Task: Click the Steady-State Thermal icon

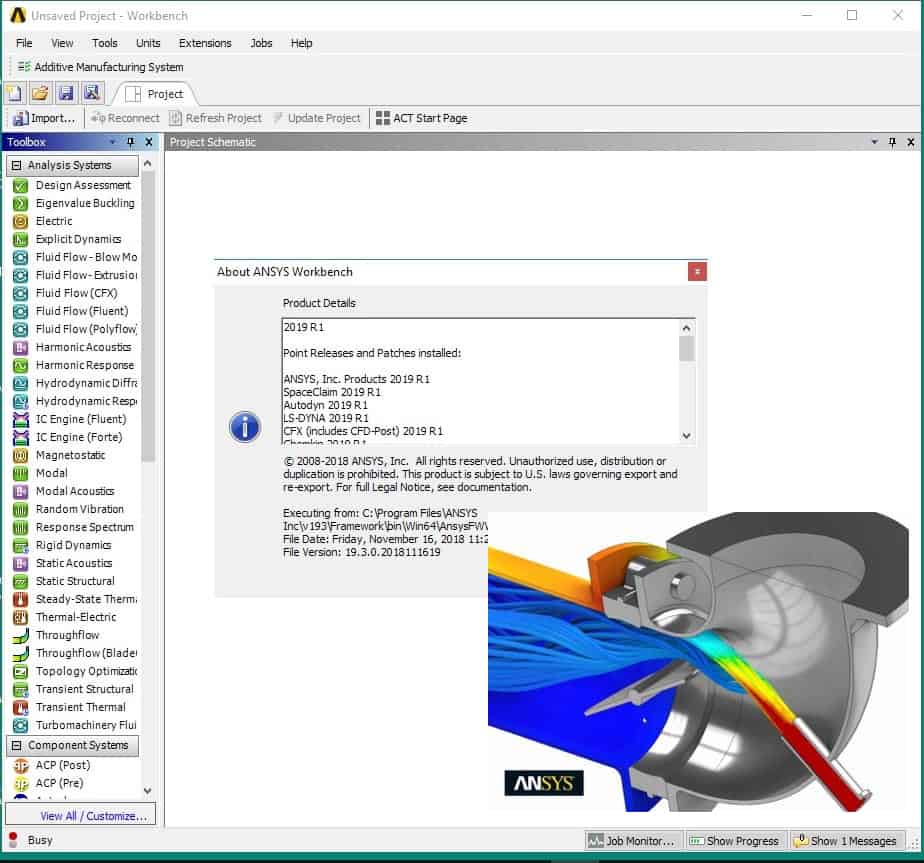Action: (21, 600)
